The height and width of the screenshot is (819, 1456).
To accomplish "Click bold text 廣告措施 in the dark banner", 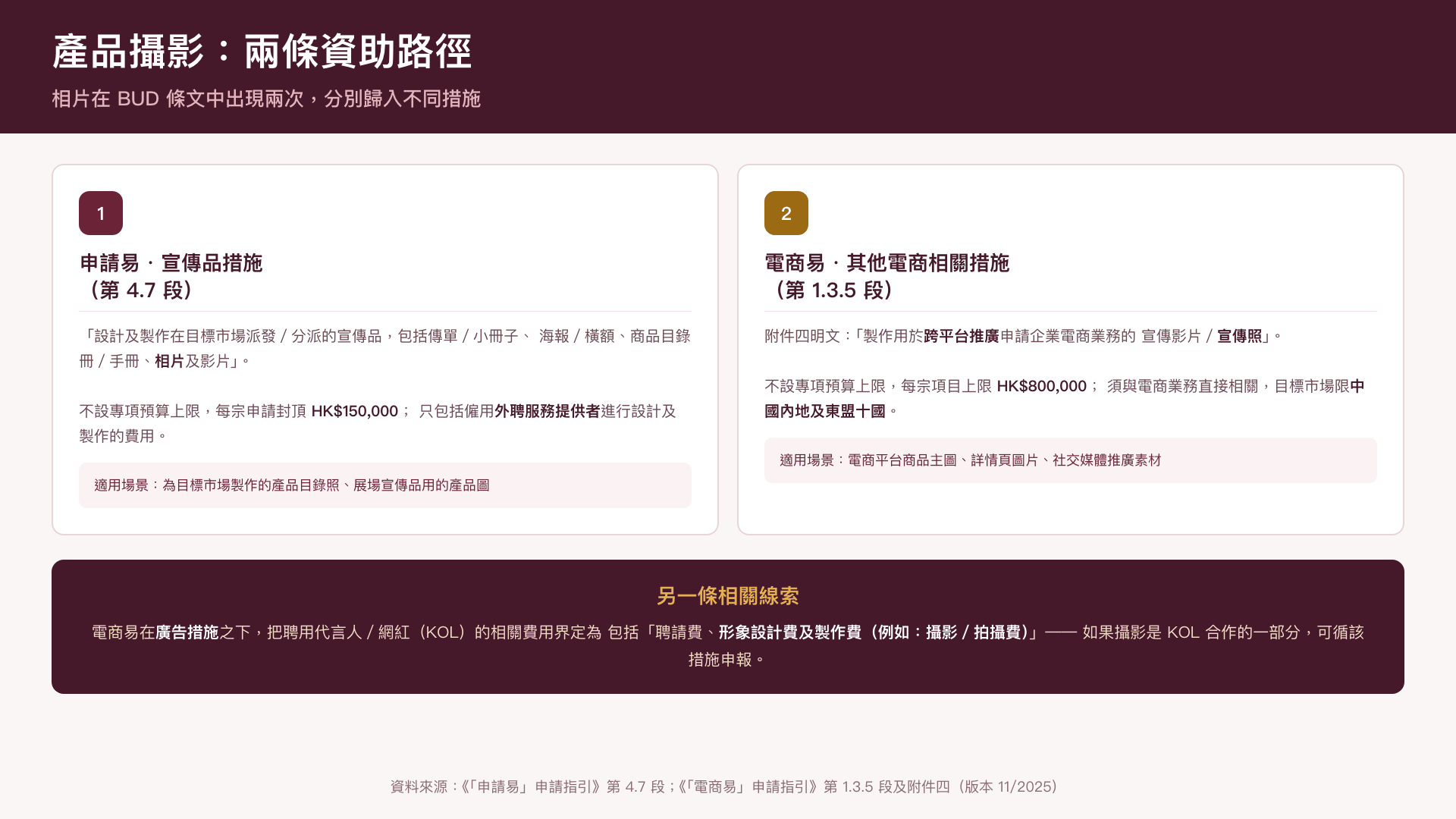I will pos(187,632).
